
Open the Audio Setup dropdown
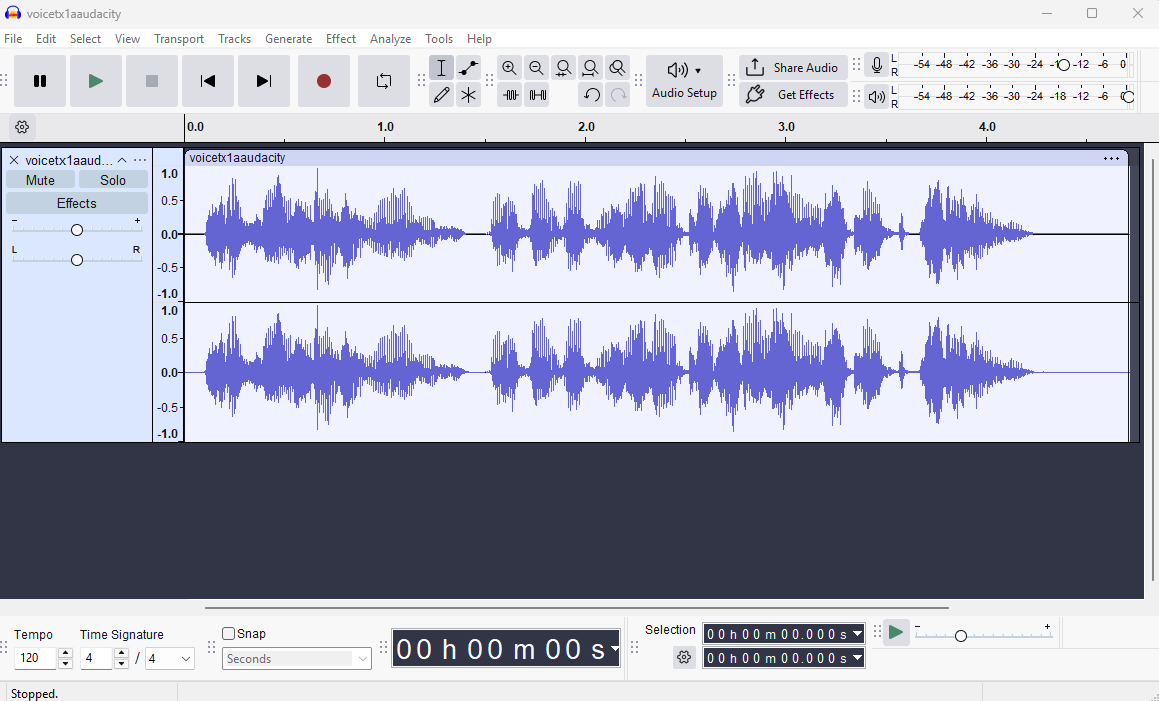[684, 81]
